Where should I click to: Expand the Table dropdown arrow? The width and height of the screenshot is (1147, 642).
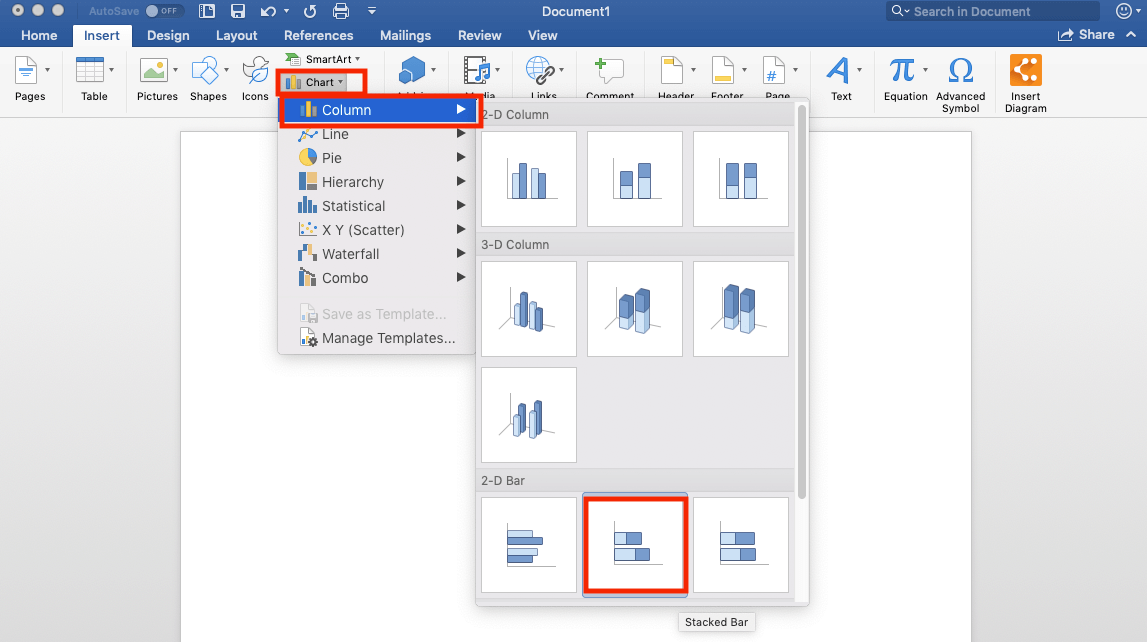point(111,70)
